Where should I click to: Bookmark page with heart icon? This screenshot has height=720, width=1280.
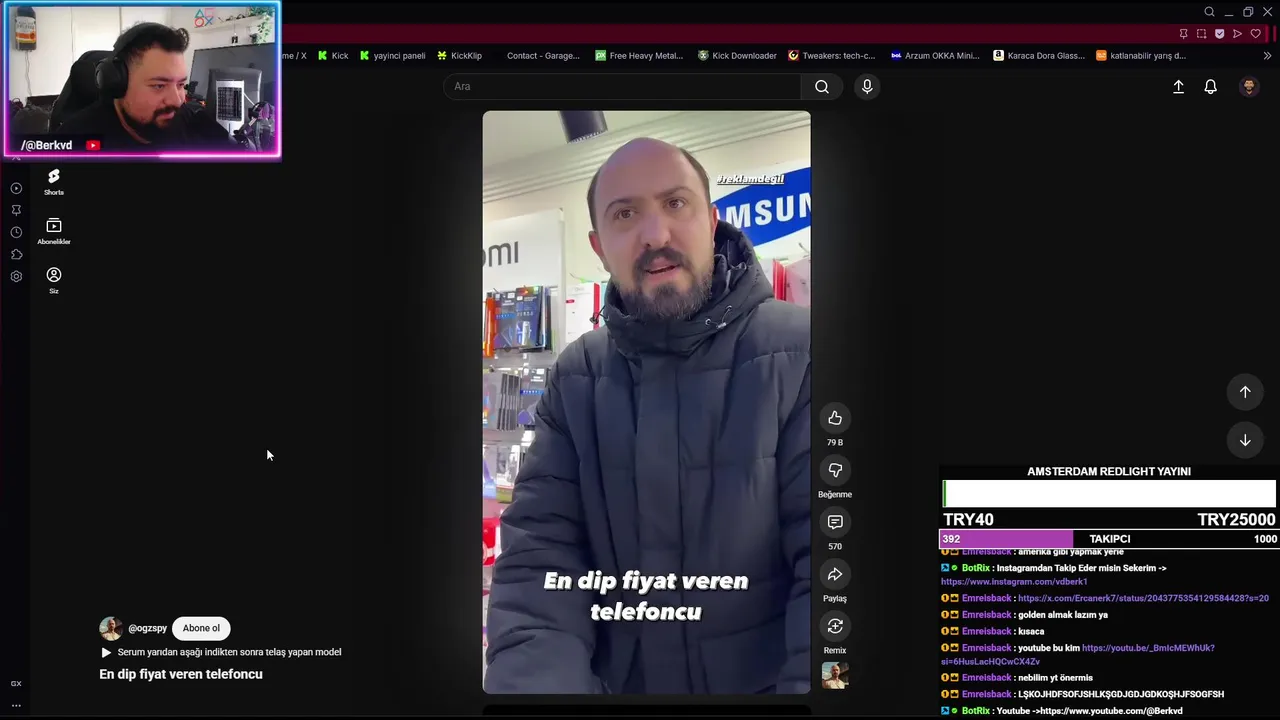(1255, 34)
